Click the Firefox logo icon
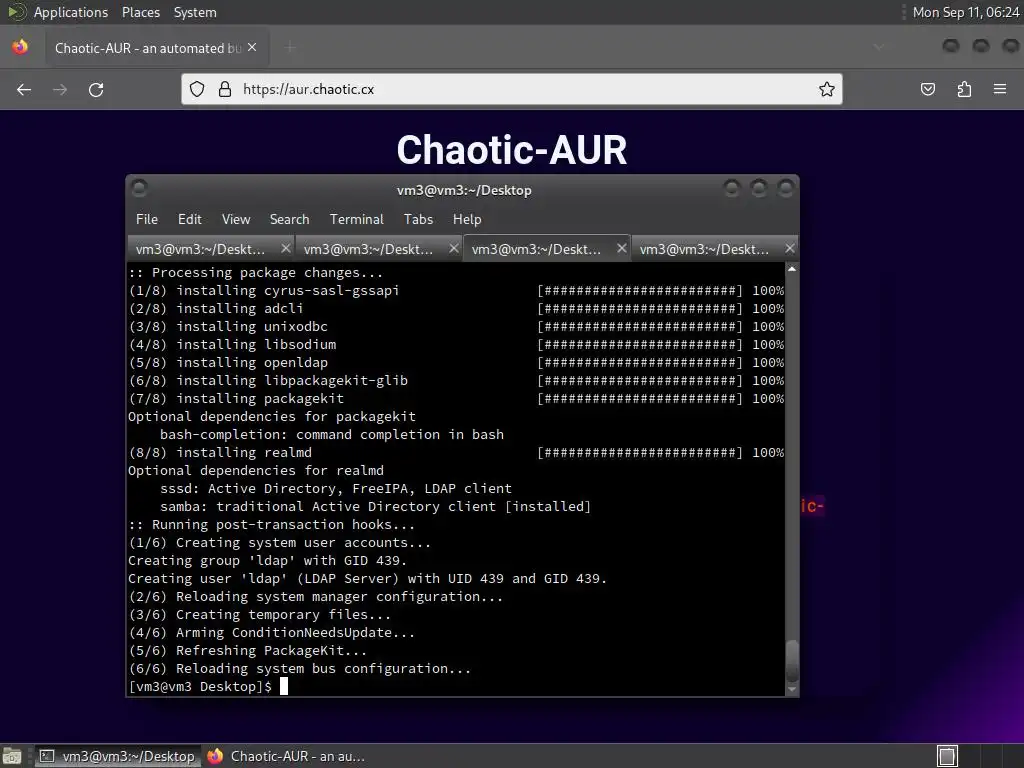The width and height of the screenshot is (1024, 768). point(20,47)
